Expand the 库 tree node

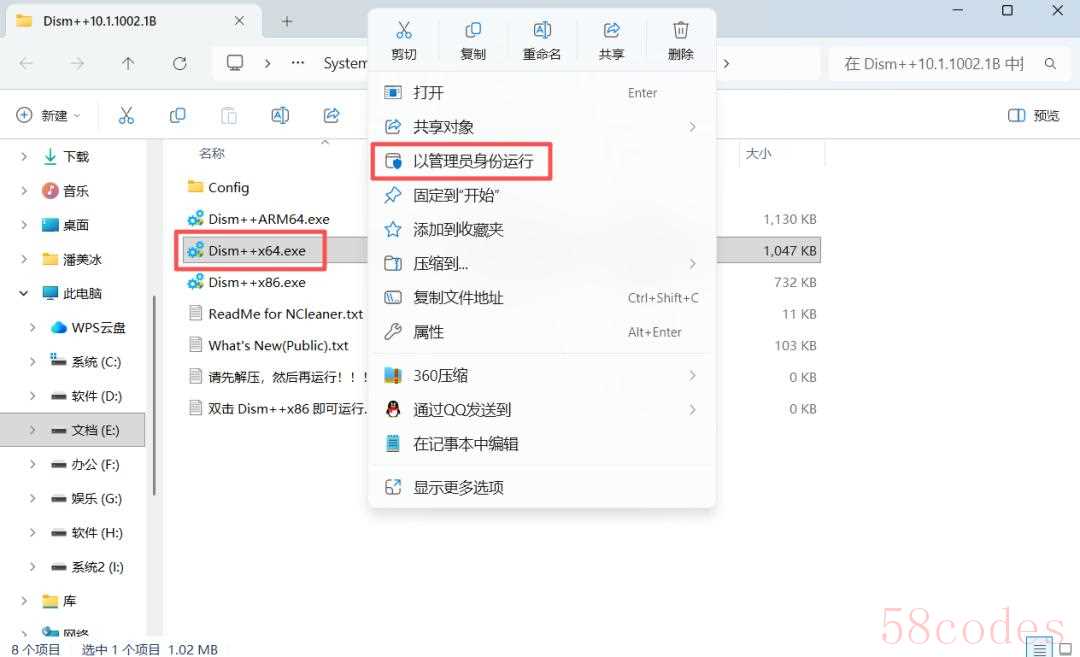(24, 601)
